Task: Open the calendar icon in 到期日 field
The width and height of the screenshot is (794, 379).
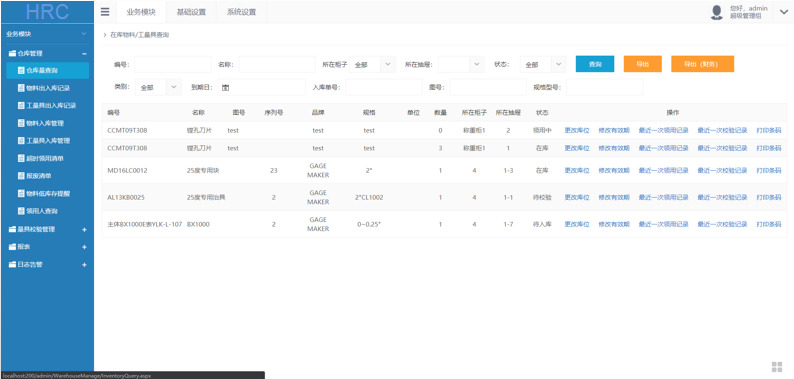Action: (225, 87)
